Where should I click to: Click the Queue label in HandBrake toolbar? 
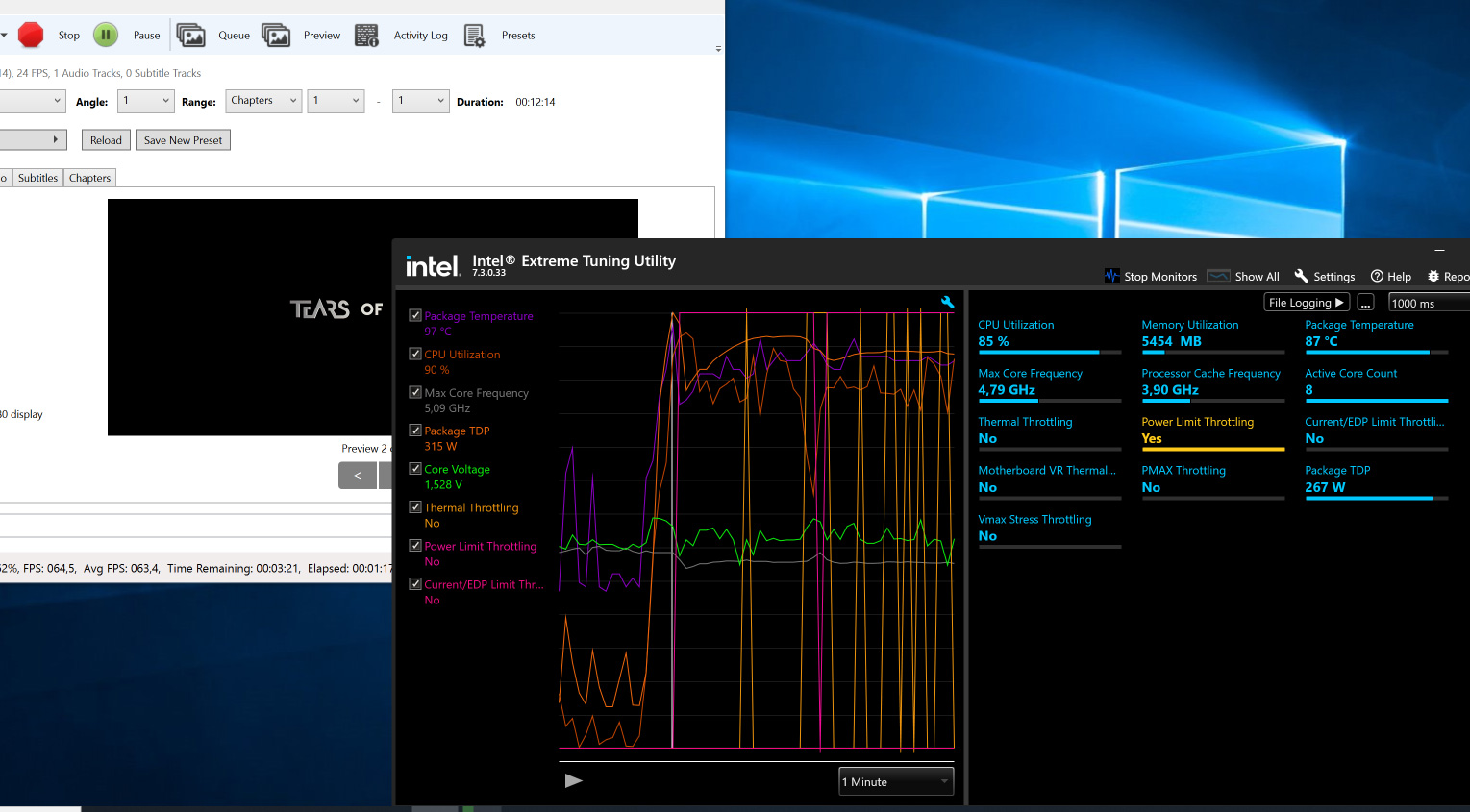tap(234, 36)
